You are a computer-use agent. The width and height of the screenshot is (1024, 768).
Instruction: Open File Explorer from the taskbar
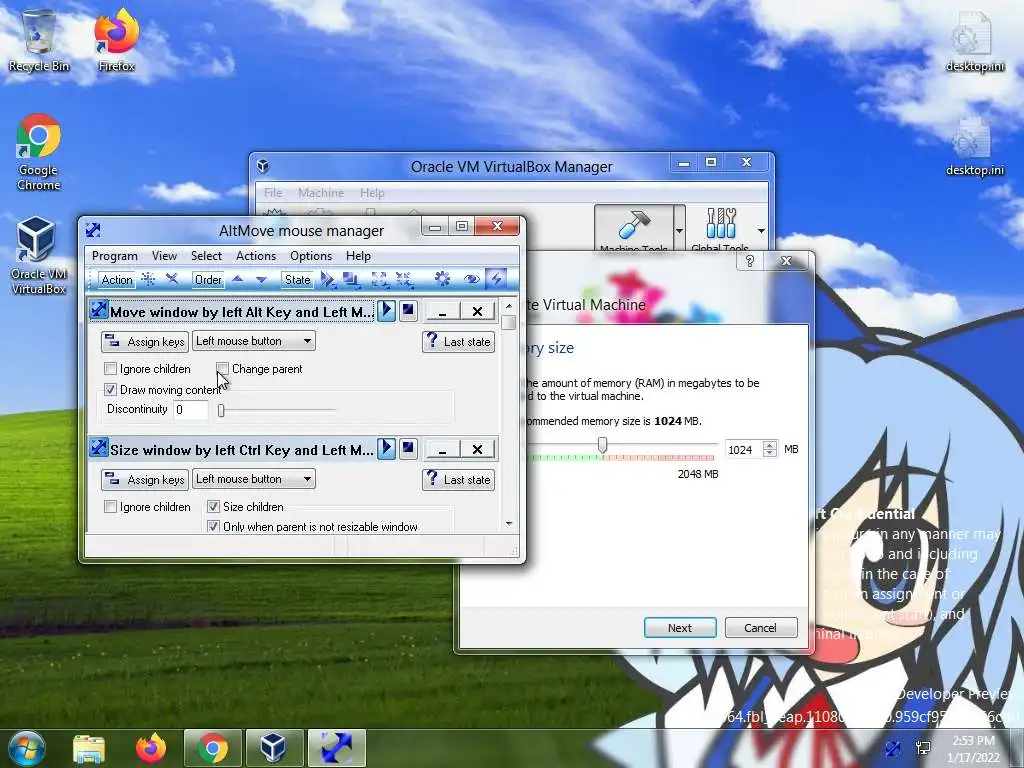coord(89,749)
